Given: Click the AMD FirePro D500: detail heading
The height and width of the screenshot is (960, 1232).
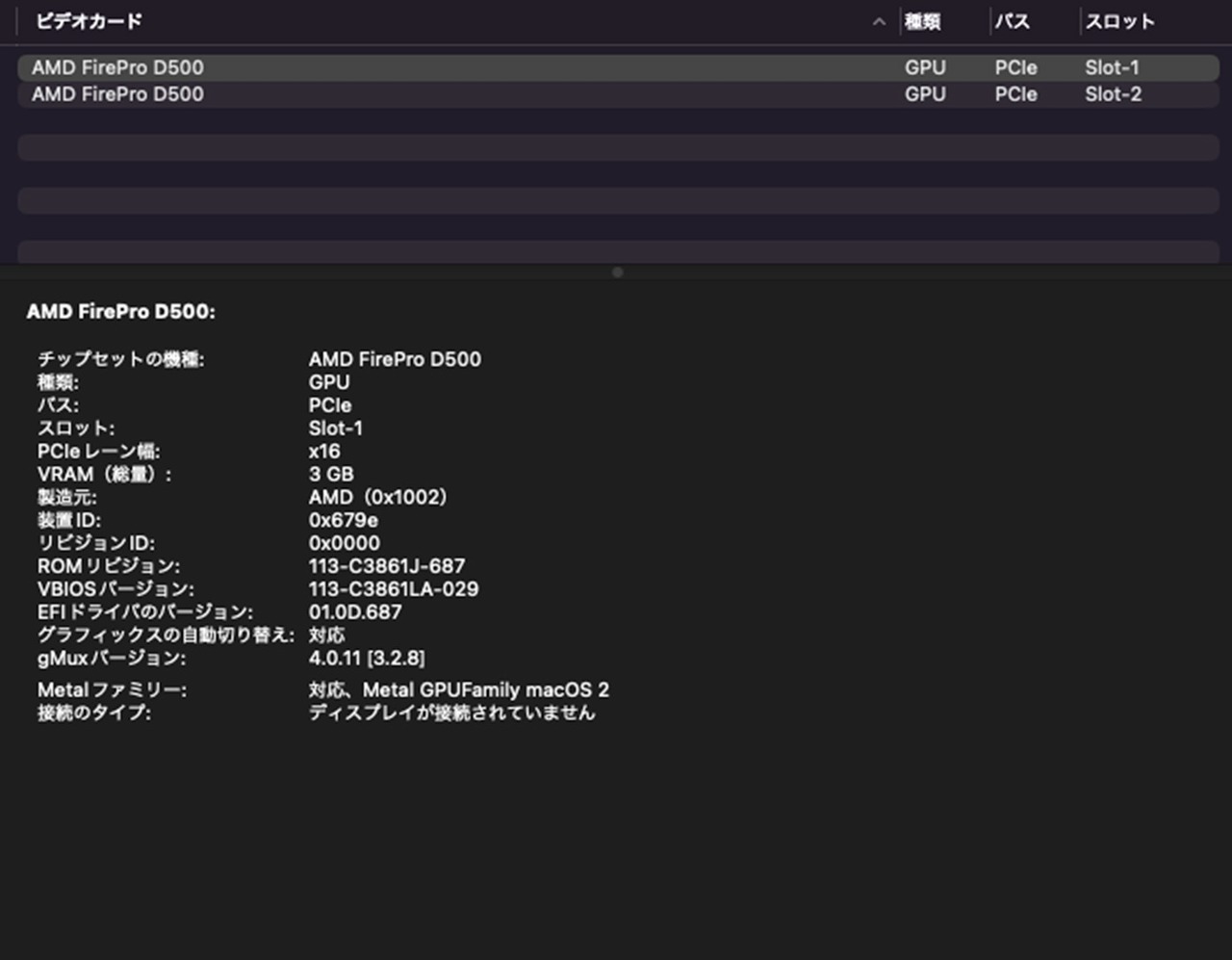Looking at the screenshot, I should tap(121, 312).
